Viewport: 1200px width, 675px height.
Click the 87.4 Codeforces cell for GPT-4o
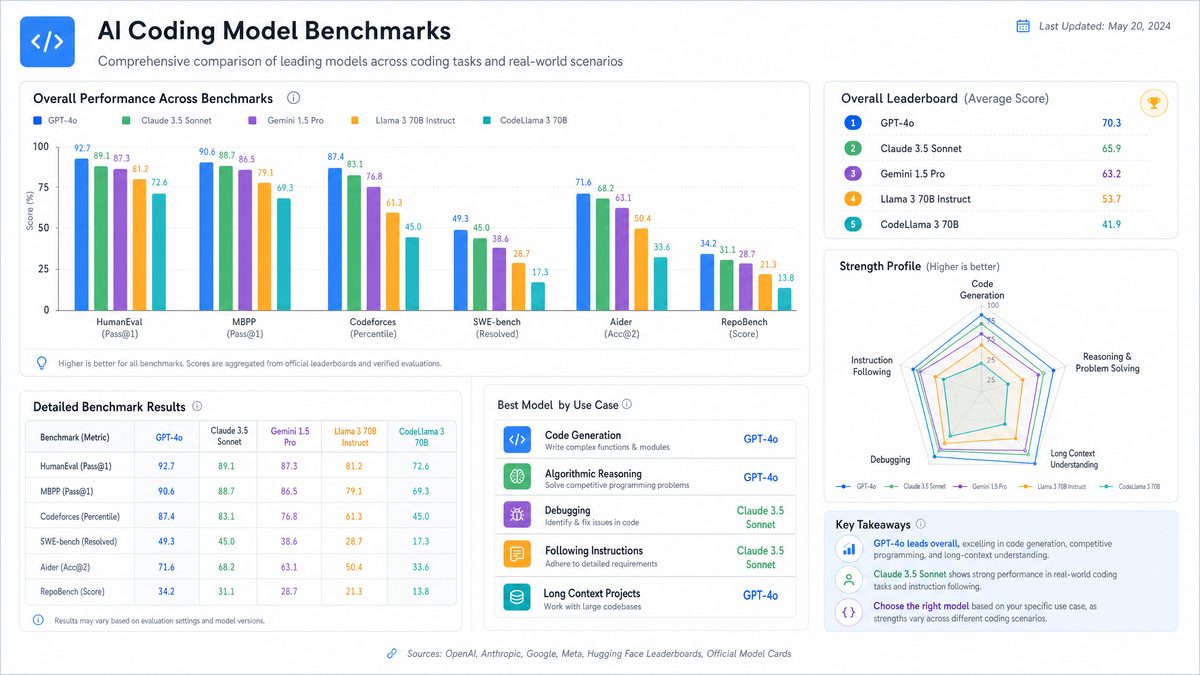(x=166, y=516)
